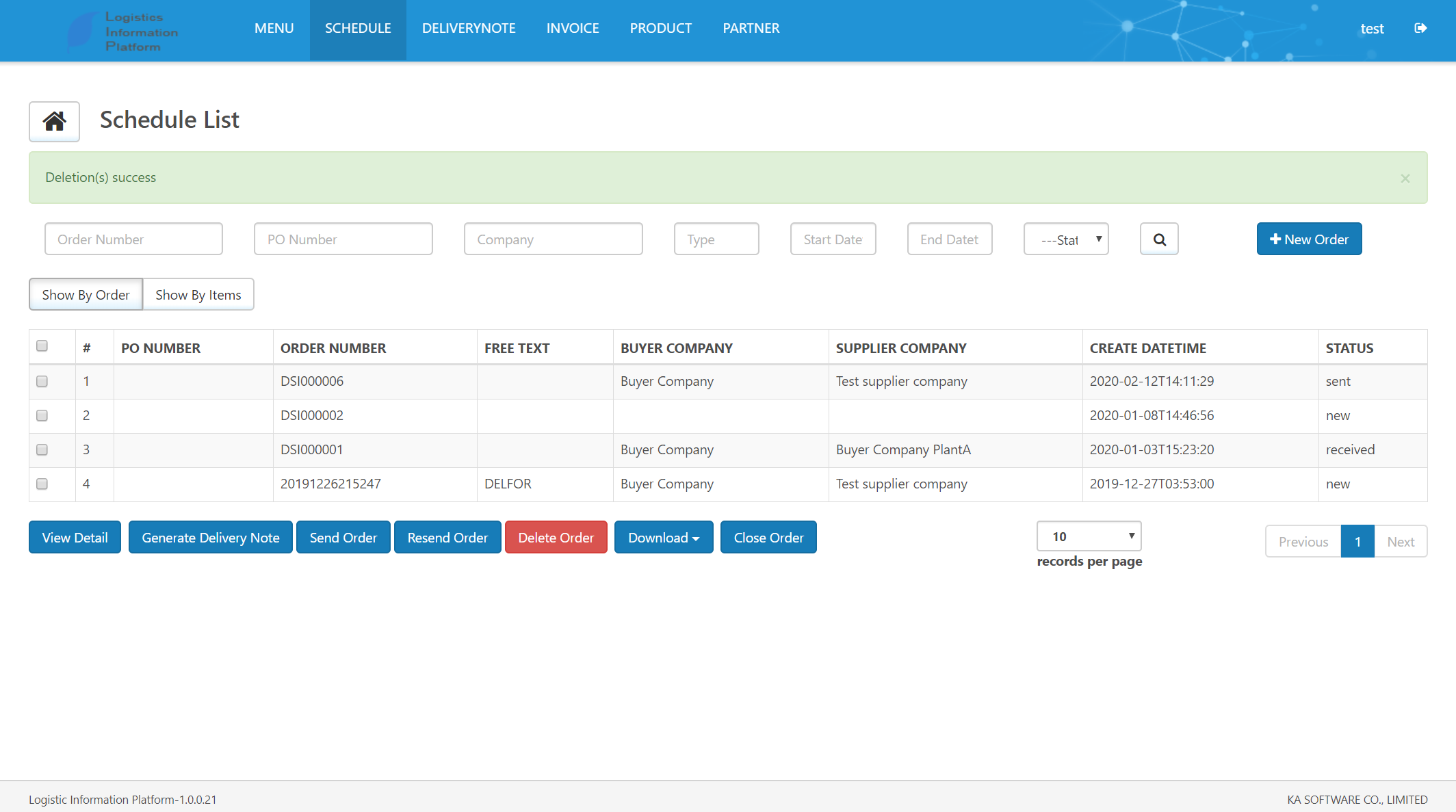Select the checkbox for order DSI000001
Image resolution: width=1456 pixels, height=812 pixels.
[42, 449]
